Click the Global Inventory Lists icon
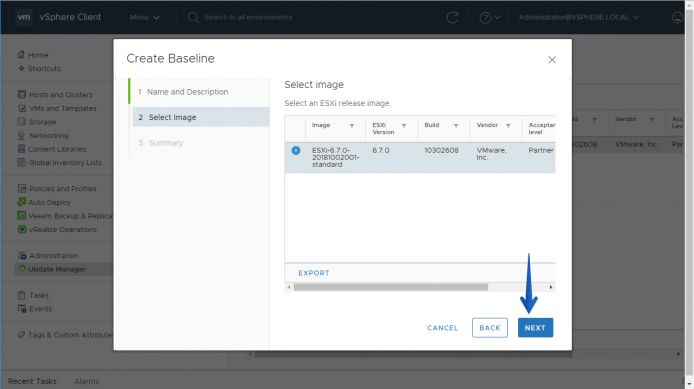Viewport: 694px width, 389px height. click(22, 162)
